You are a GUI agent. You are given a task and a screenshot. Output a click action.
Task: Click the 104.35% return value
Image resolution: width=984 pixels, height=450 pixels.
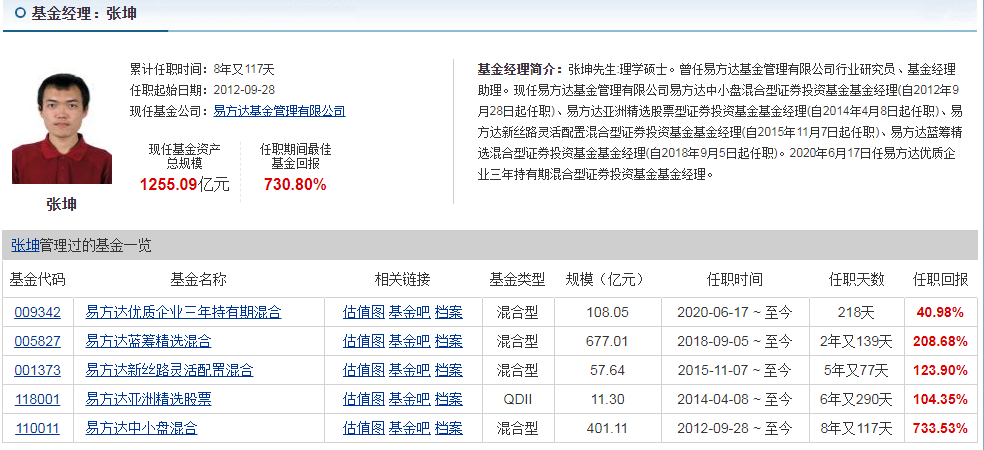pyautogui.click(x=940, y=399)
